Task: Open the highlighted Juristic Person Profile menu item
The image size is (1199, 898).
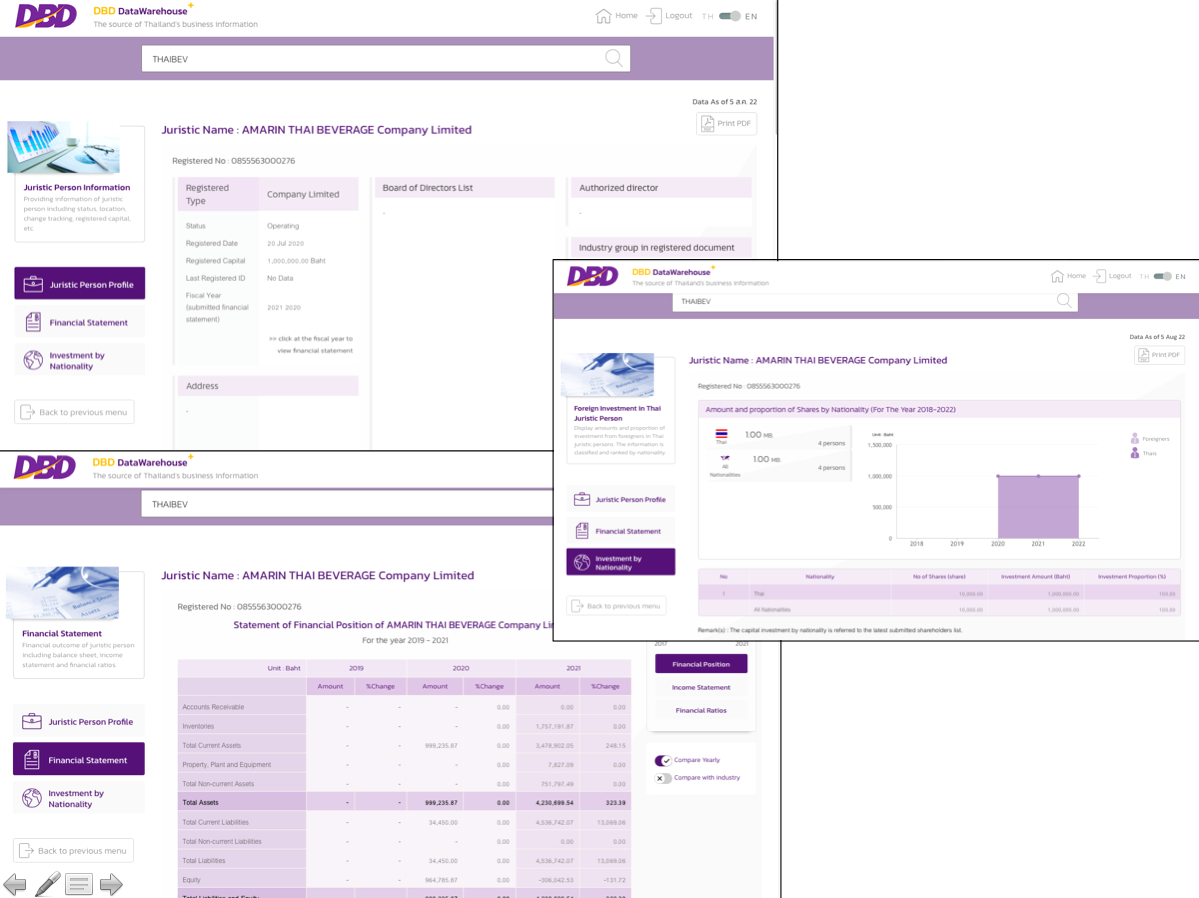Action: 80,284
